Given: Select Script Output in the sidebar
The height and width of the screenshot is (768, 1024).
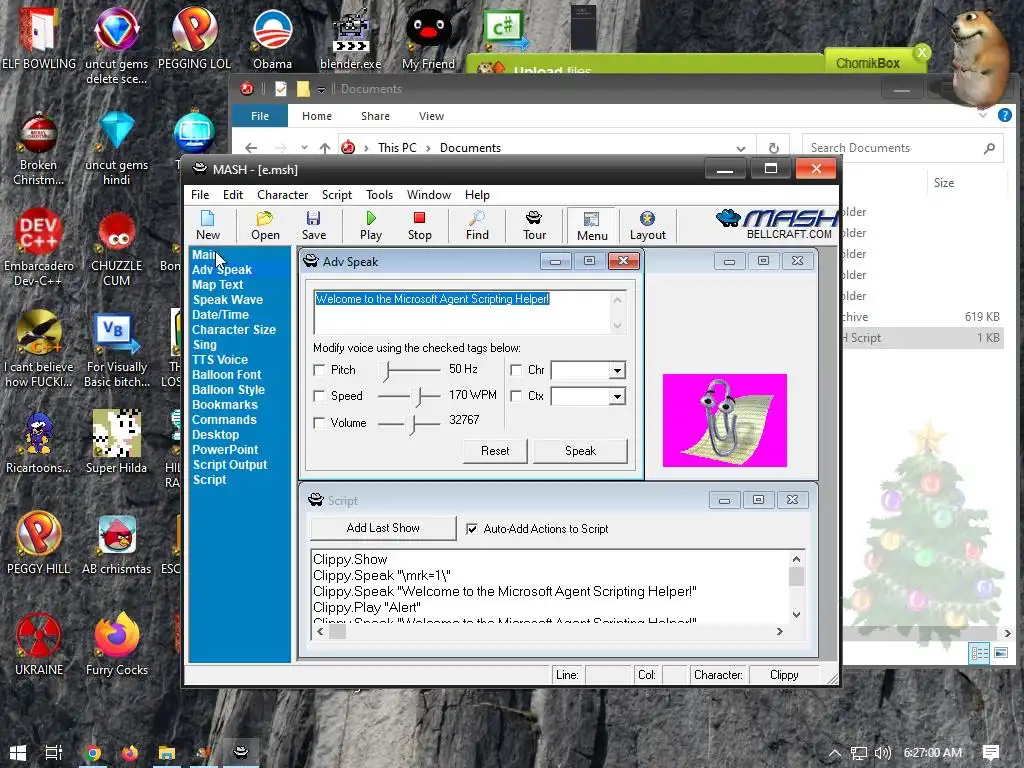Looking at the screenshot, I should pyautogui.click(x=230, y=465).
